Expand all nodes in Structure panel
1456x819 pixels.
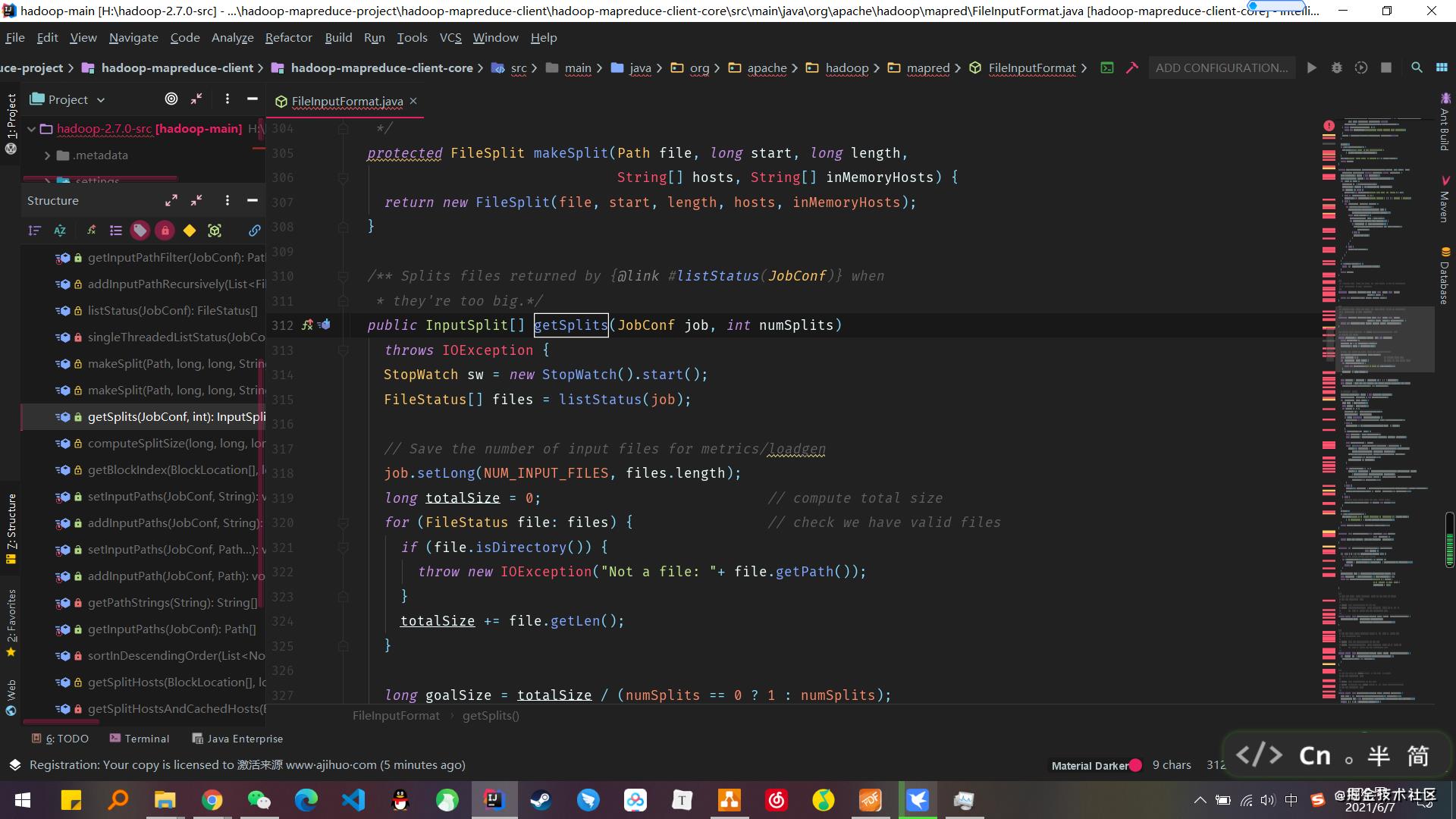[171, 200]
